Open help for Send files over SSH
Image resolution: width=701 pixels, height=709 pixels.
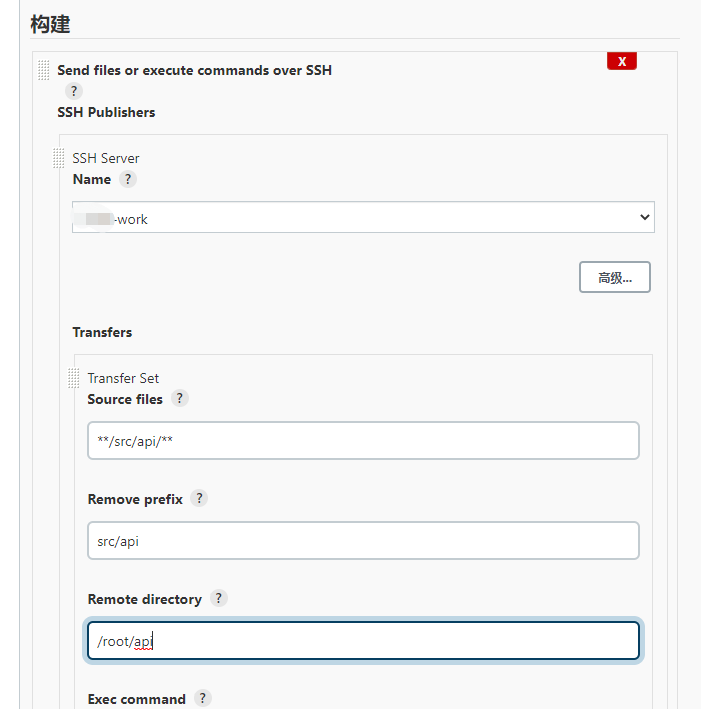click(x=73, y=91)
